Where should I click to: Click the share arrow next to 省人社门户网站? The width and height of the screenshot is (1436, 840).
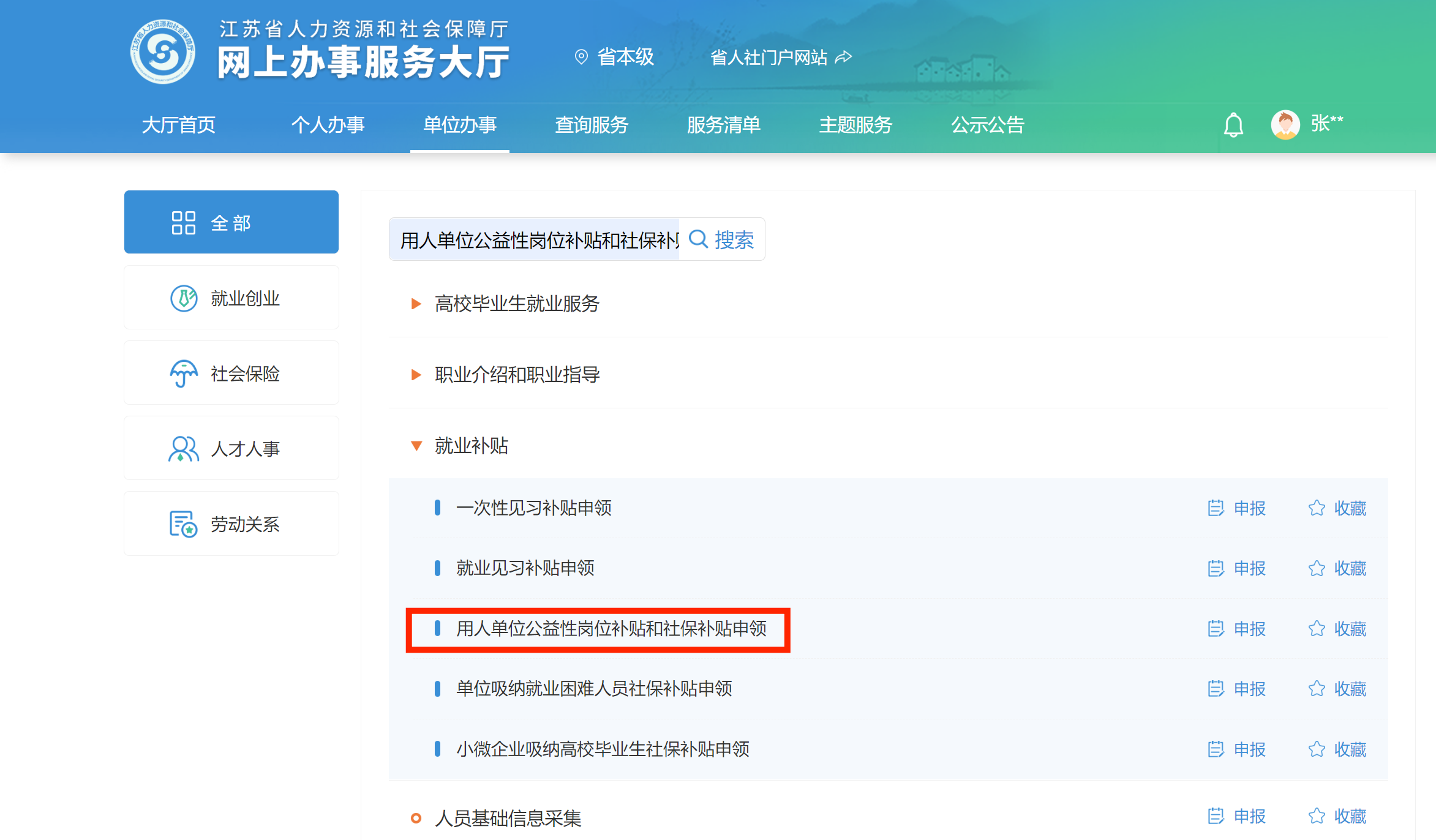tap(844, 57)
